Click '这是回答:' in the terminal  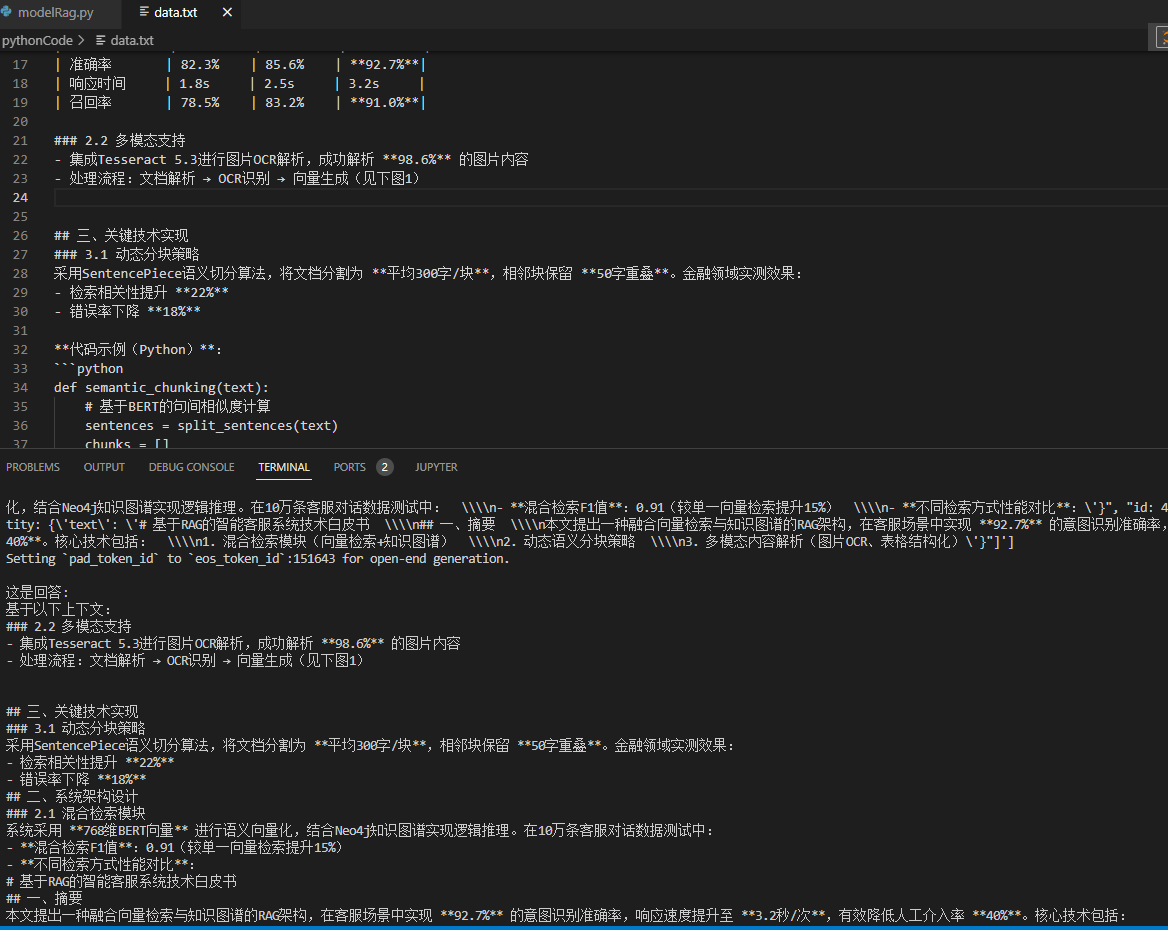[x=37, y=592]
